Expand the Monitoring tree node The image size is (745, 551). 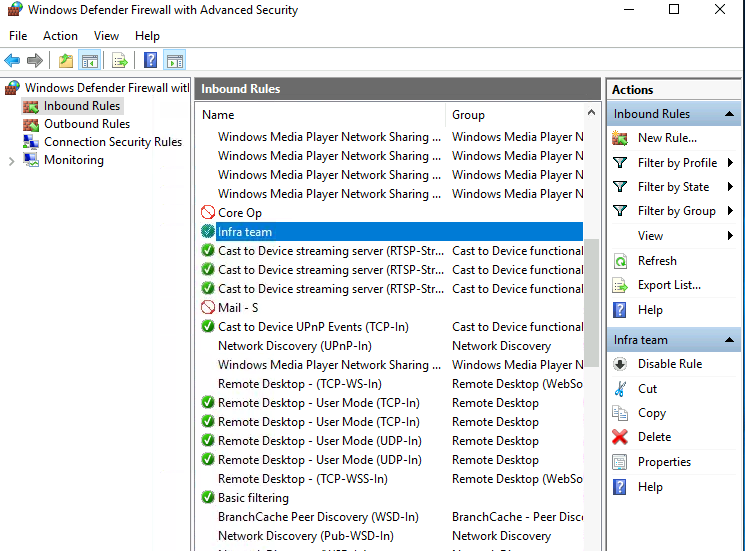click(12, 161)
